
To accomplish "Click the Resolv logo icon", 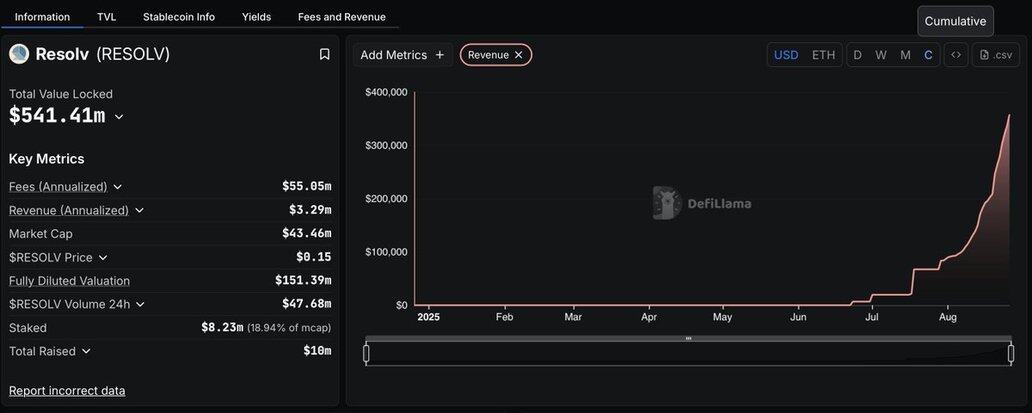I will [x=19, y=54].
